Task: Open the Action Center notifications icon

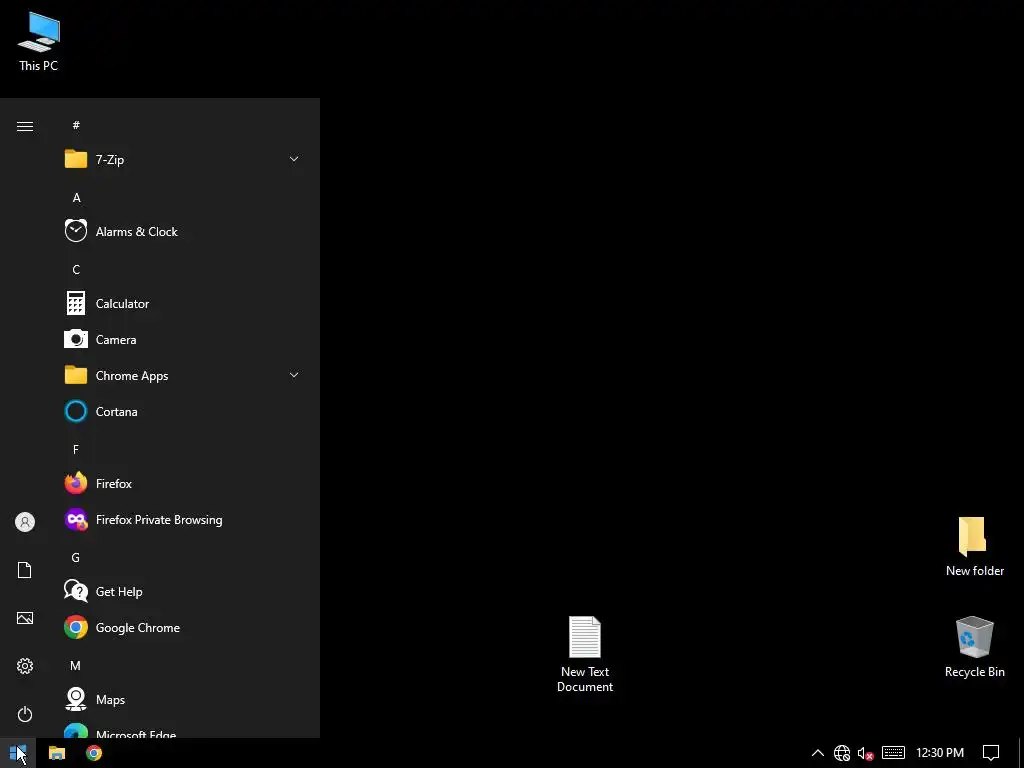Action: click(991, 753)
